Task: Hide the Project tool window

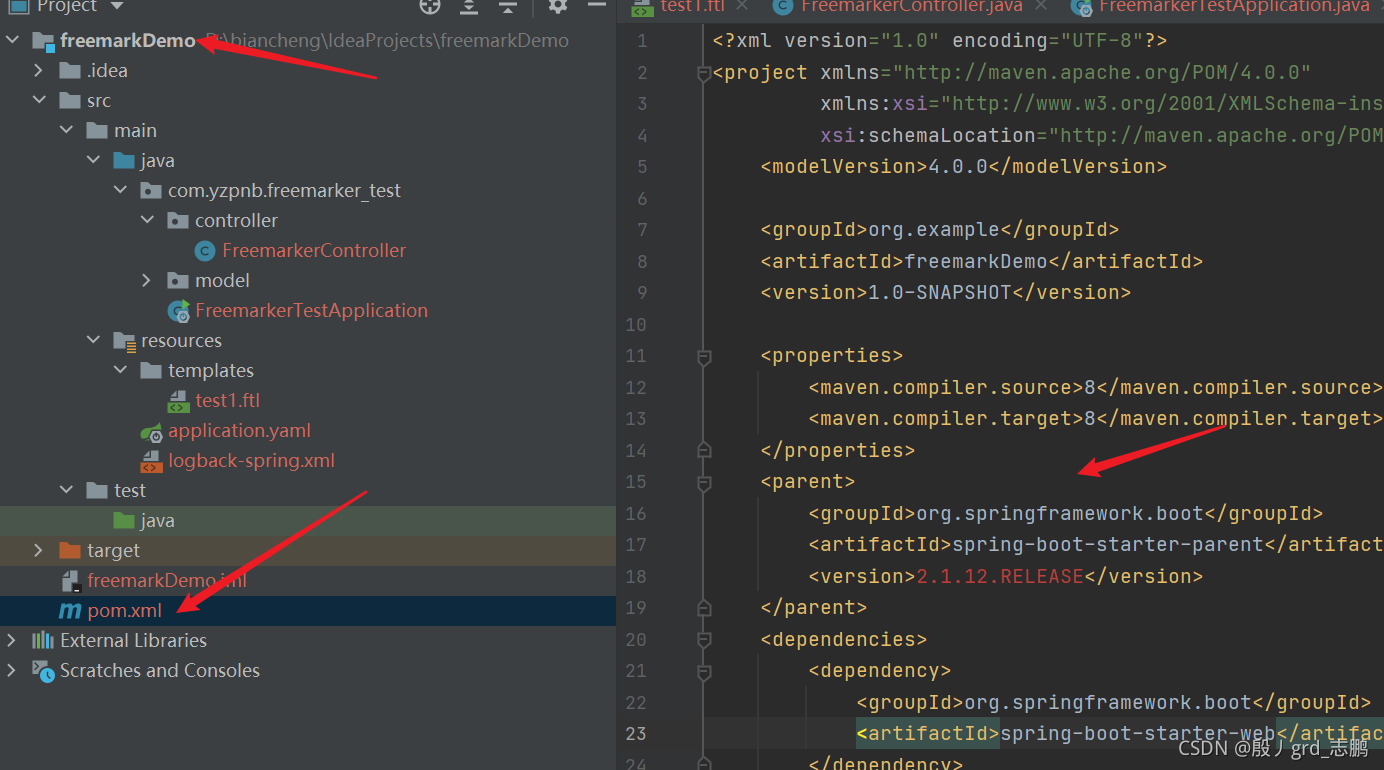Action: [597, 6]
